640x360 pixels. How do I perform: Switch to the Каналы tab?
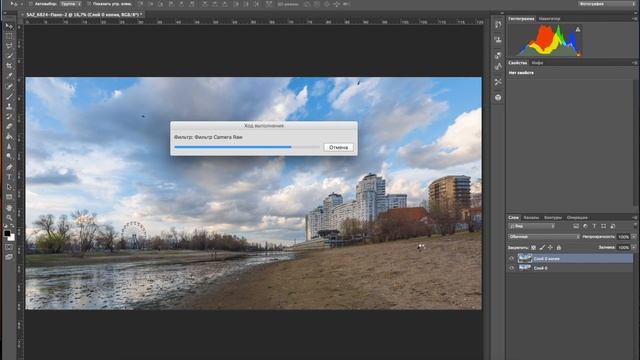click(x=531, y=218)
